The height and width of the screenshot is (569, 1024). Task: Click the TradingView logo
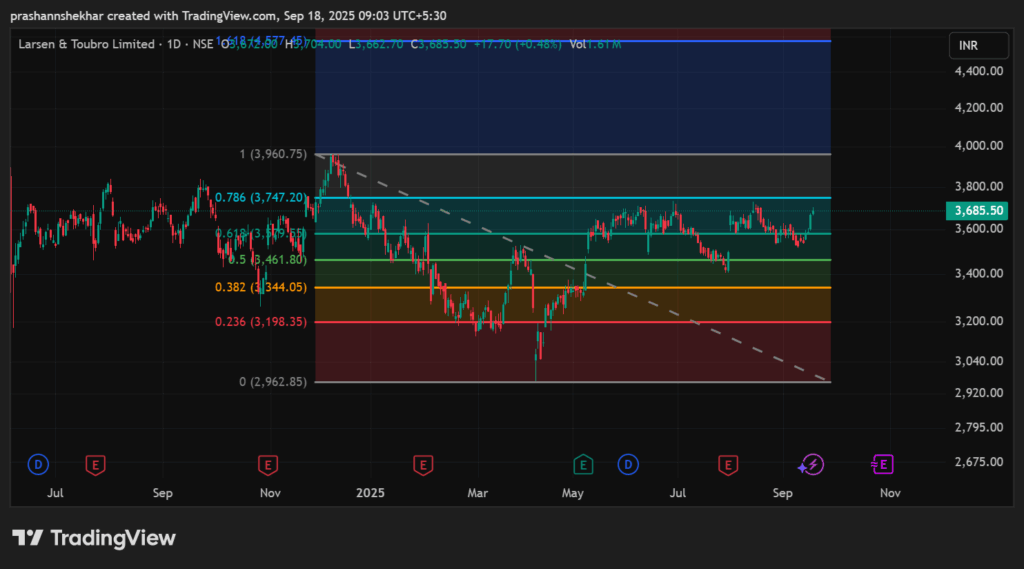point(94,538)
